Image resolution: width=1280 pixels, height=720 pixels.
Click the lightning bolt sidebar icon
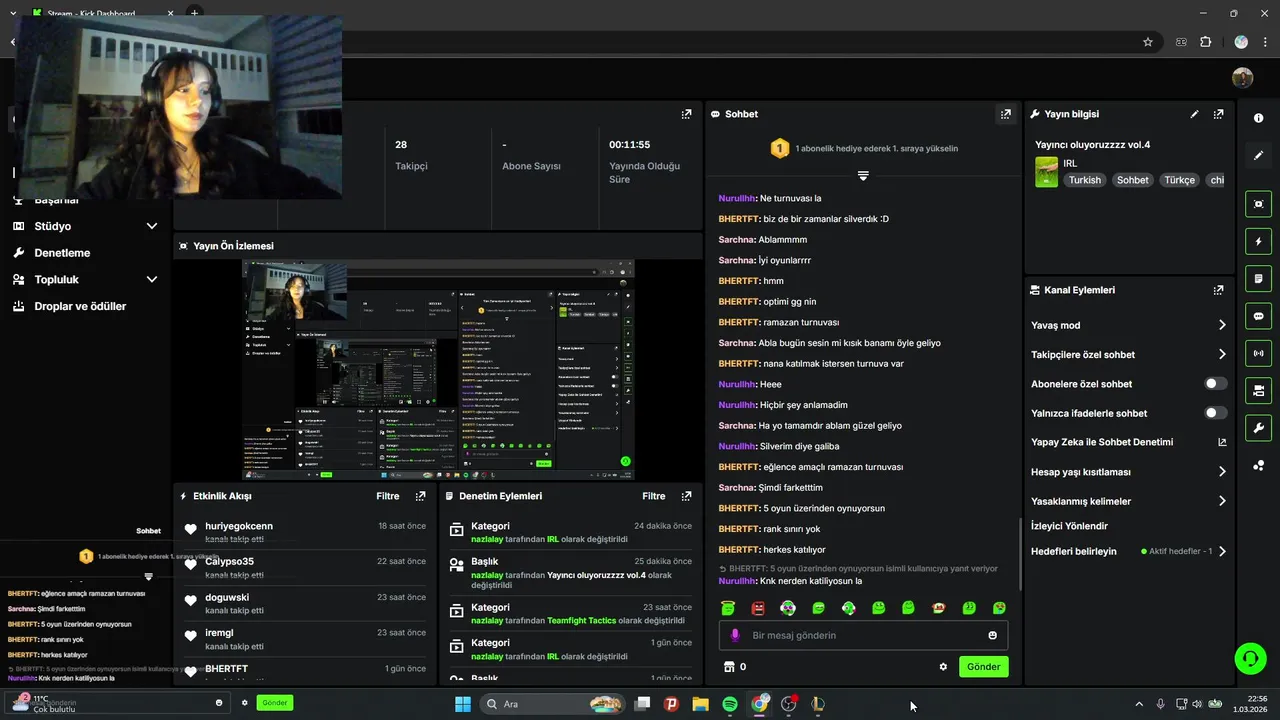coord(1258,241)
